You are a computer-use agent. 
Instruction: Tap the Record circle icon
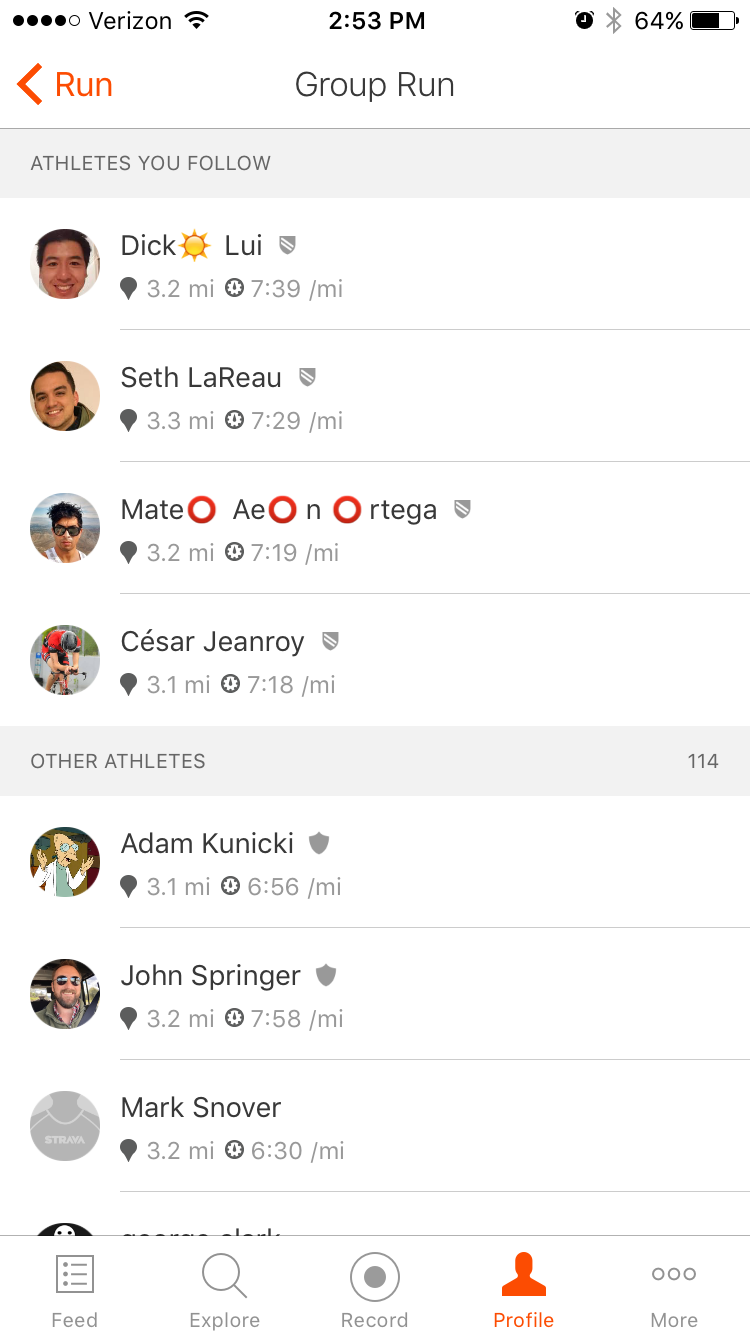click(x=375, y=1277)
